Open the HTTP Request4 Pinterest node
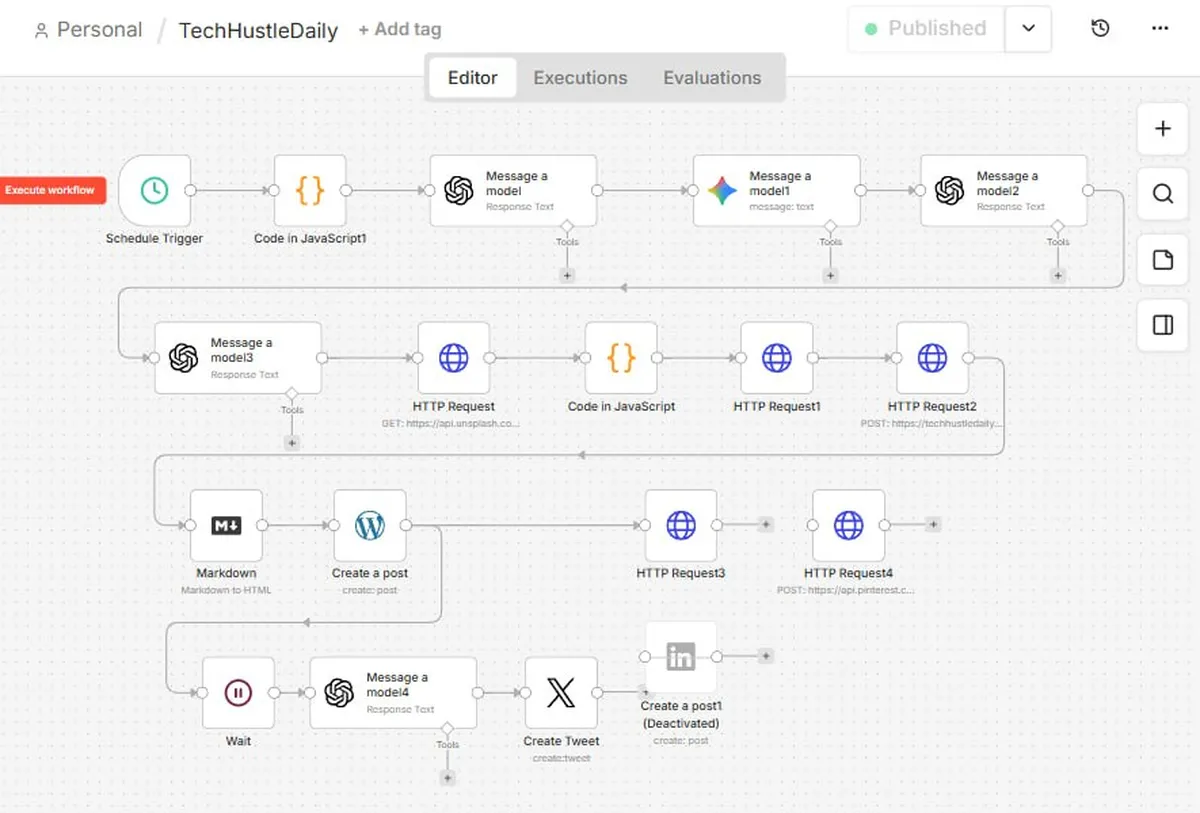Image resolution: width=1200 pixels, height=813 pixels. pyautogui.click(x=849, y=525)
